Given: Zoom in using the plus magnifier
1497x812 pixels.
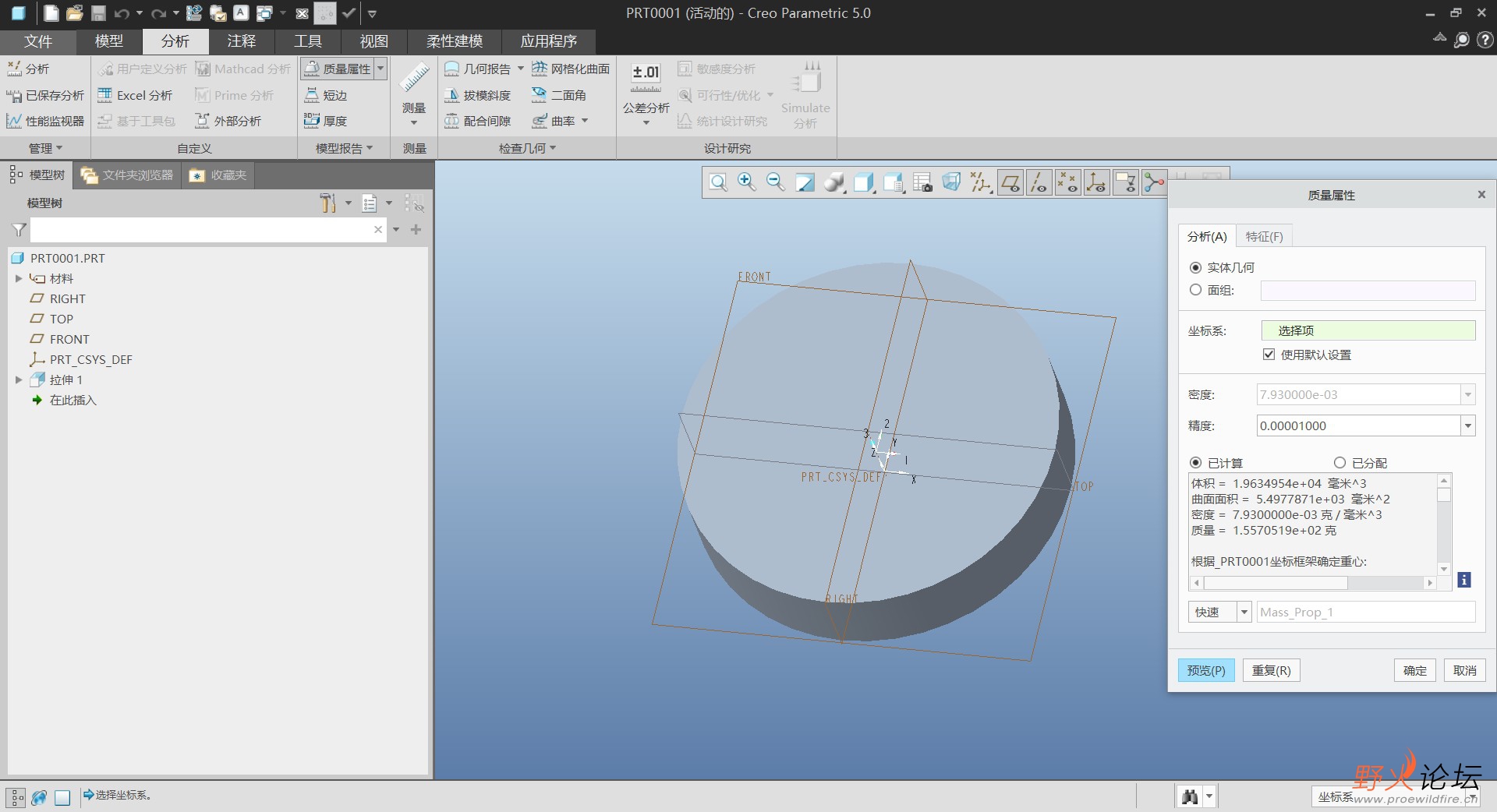Looking at the screenshot, I should pos(746,183).
